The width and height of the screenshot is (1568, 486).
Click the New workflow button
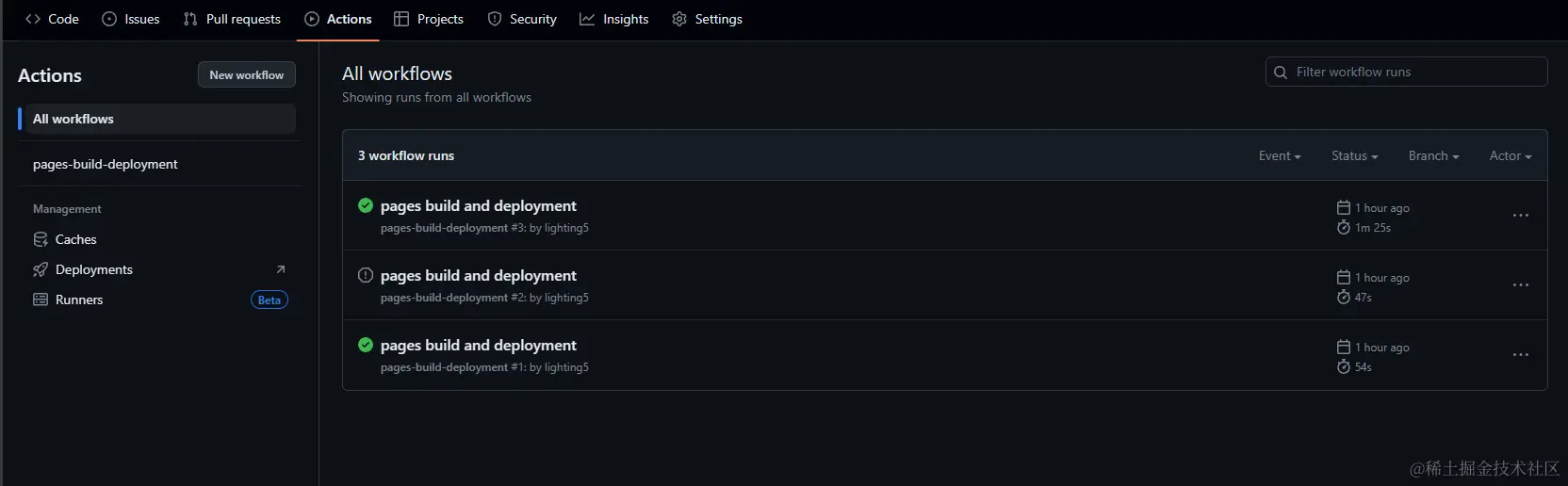click(247, 74)
